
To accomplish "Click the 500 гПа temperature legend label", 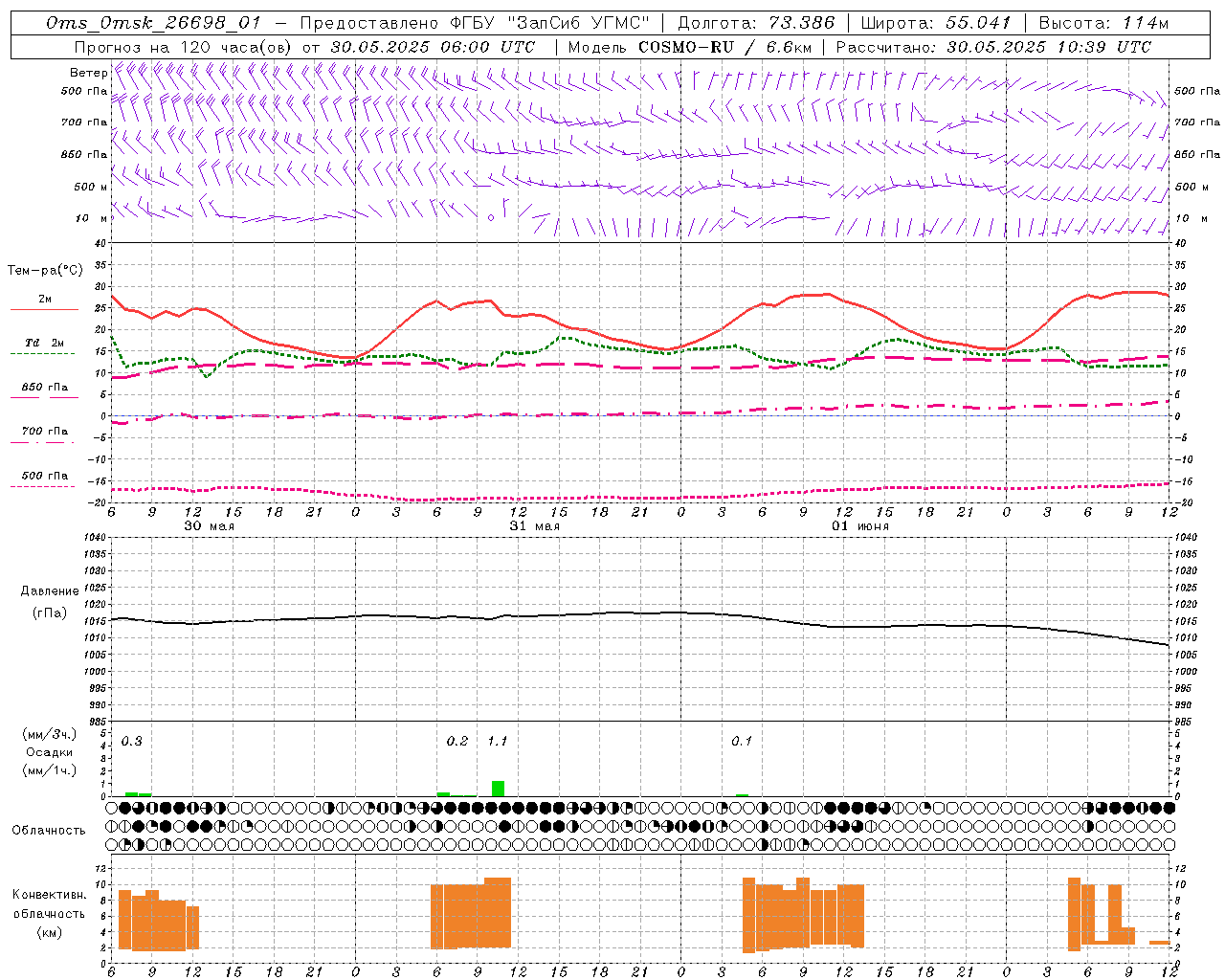I will pyautogui.click(x=45, y=476).
